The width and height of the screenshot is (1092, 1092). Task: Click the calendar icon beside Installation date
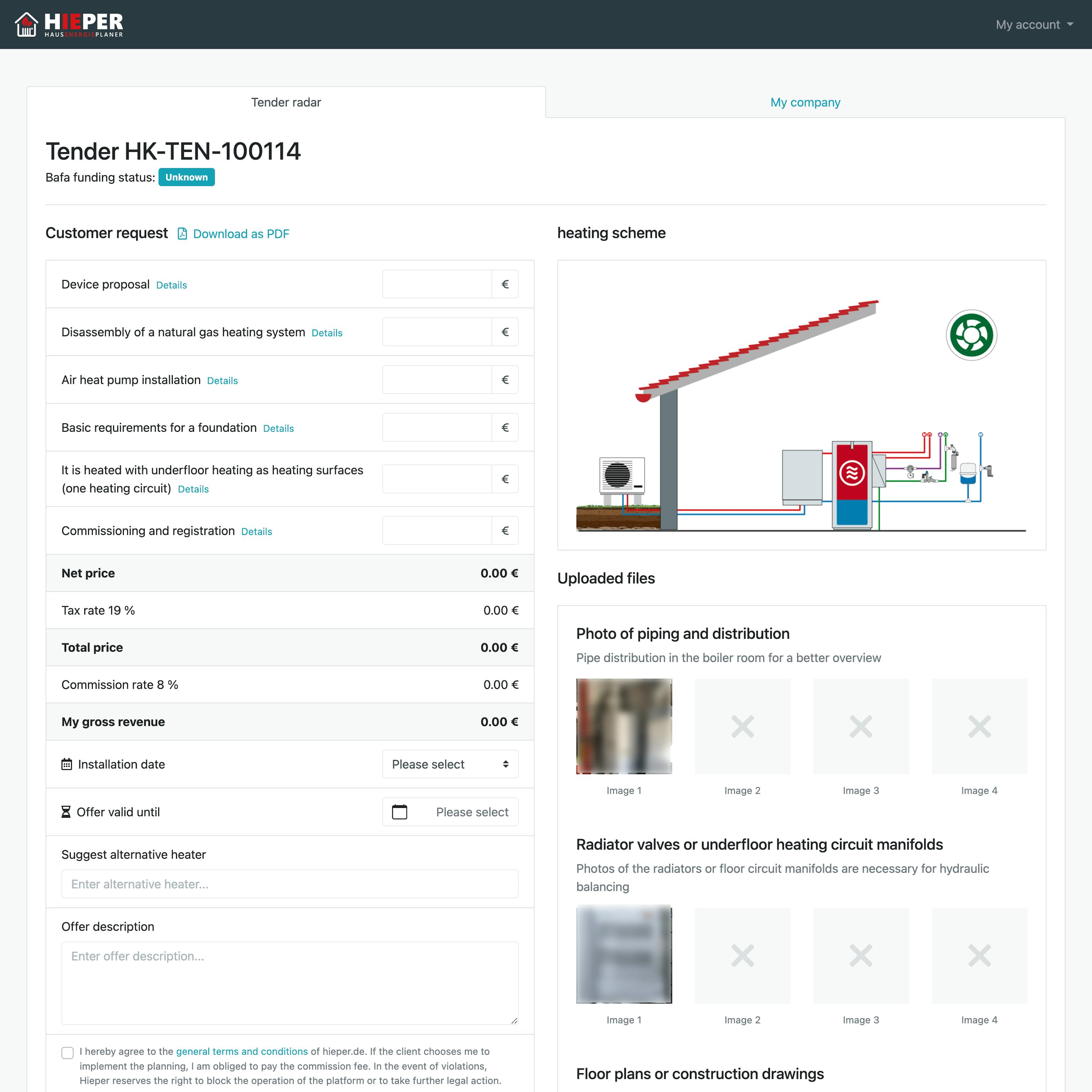click(67, 764)
